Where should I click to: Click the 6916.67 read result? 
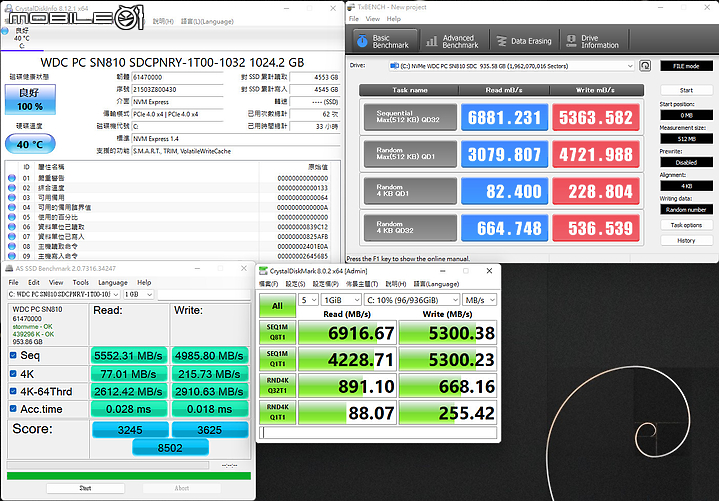[x=347, y=333]
